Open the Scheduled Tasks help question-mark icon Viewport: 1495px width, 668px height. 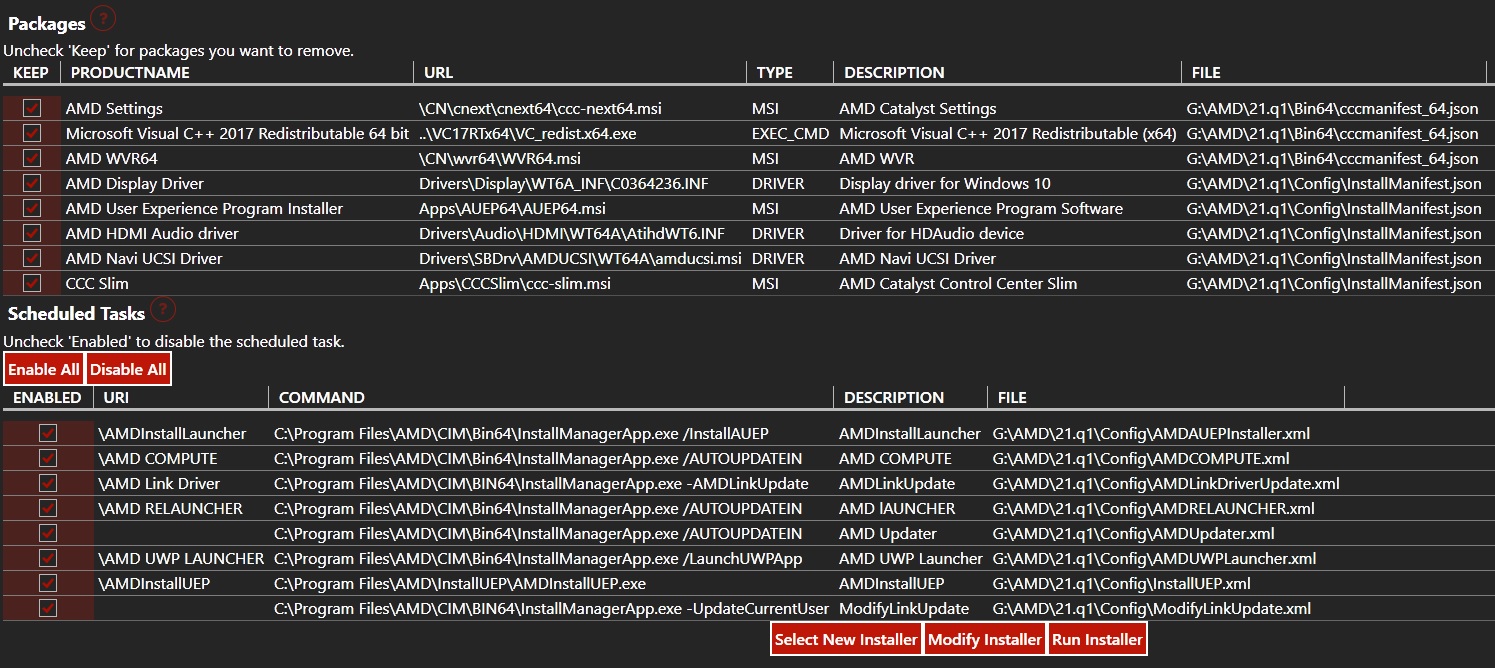point(162,309)
